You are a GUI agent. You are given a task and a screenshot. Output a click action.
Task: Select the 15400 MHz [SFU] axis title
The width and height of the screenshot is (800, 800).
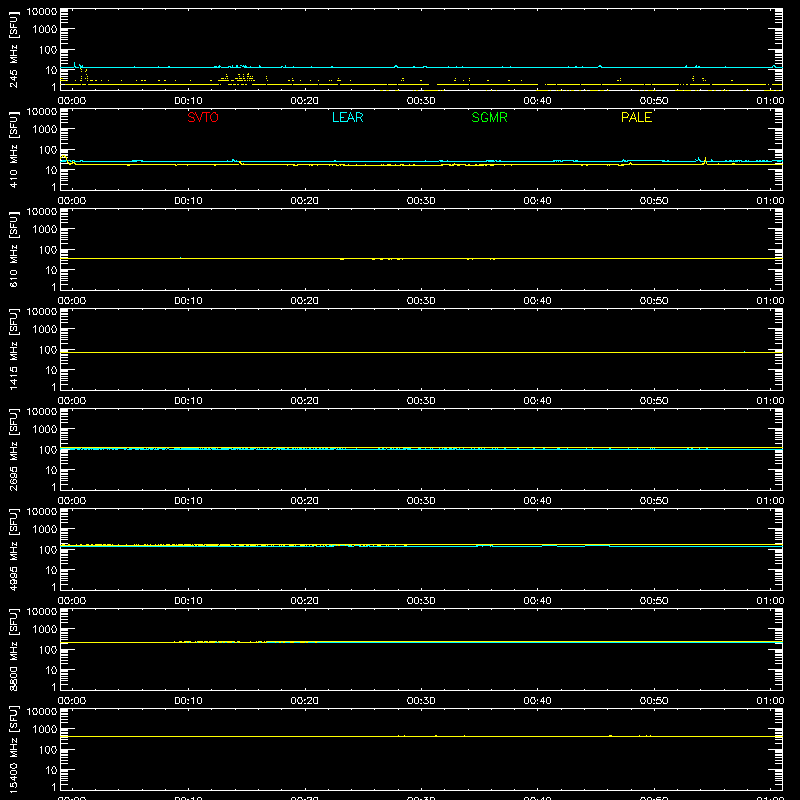[13, 749]
